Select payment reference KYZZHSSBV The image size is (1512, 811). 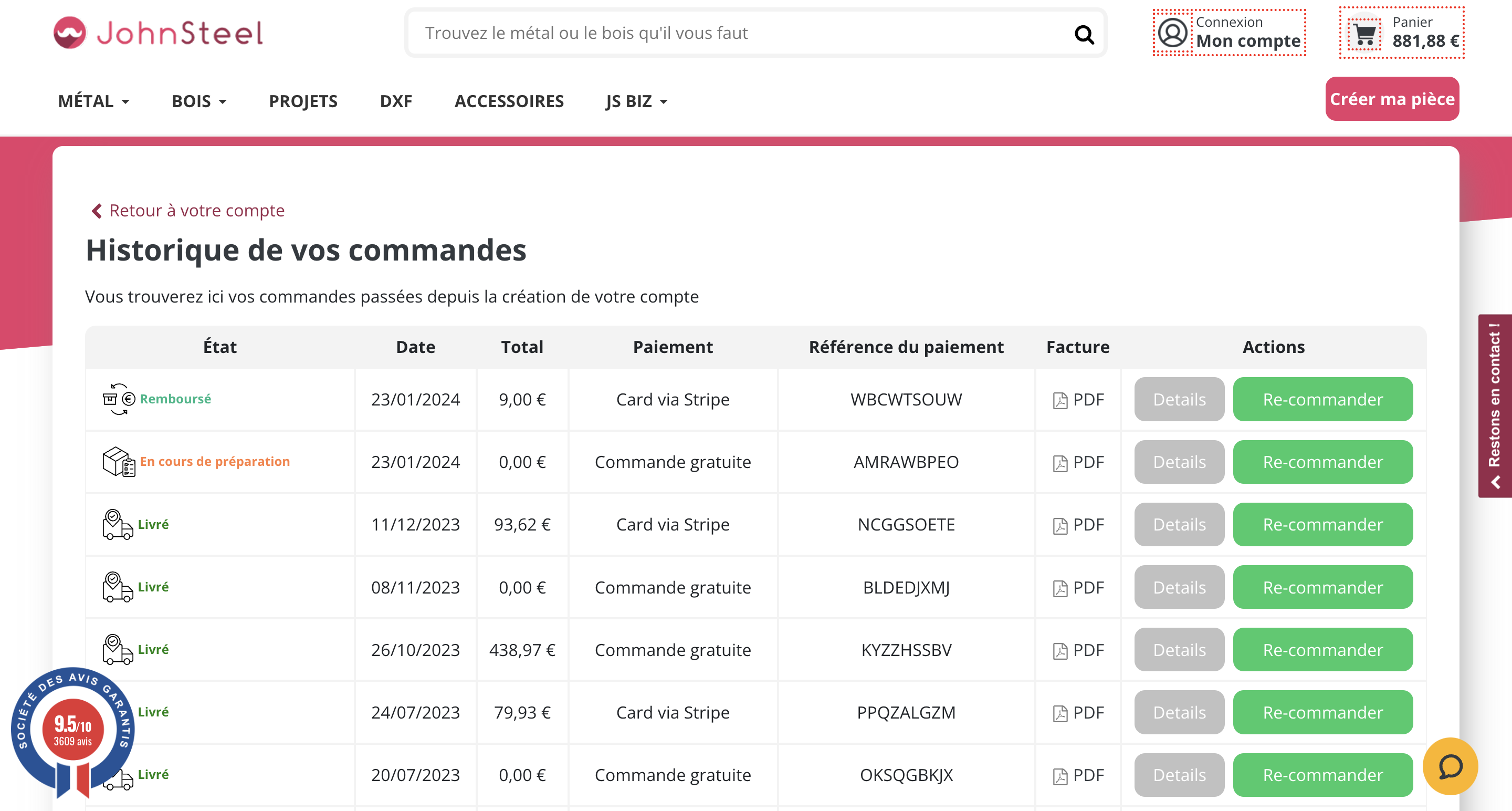906,650
